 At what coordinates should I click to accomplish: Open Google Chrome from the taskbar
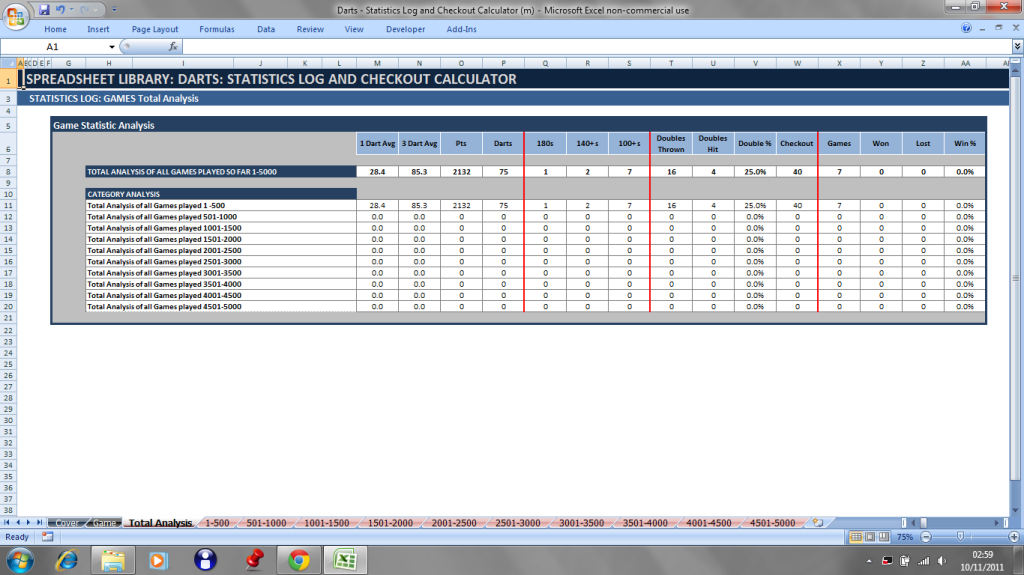pyautogui.click(x=298, y=559)
